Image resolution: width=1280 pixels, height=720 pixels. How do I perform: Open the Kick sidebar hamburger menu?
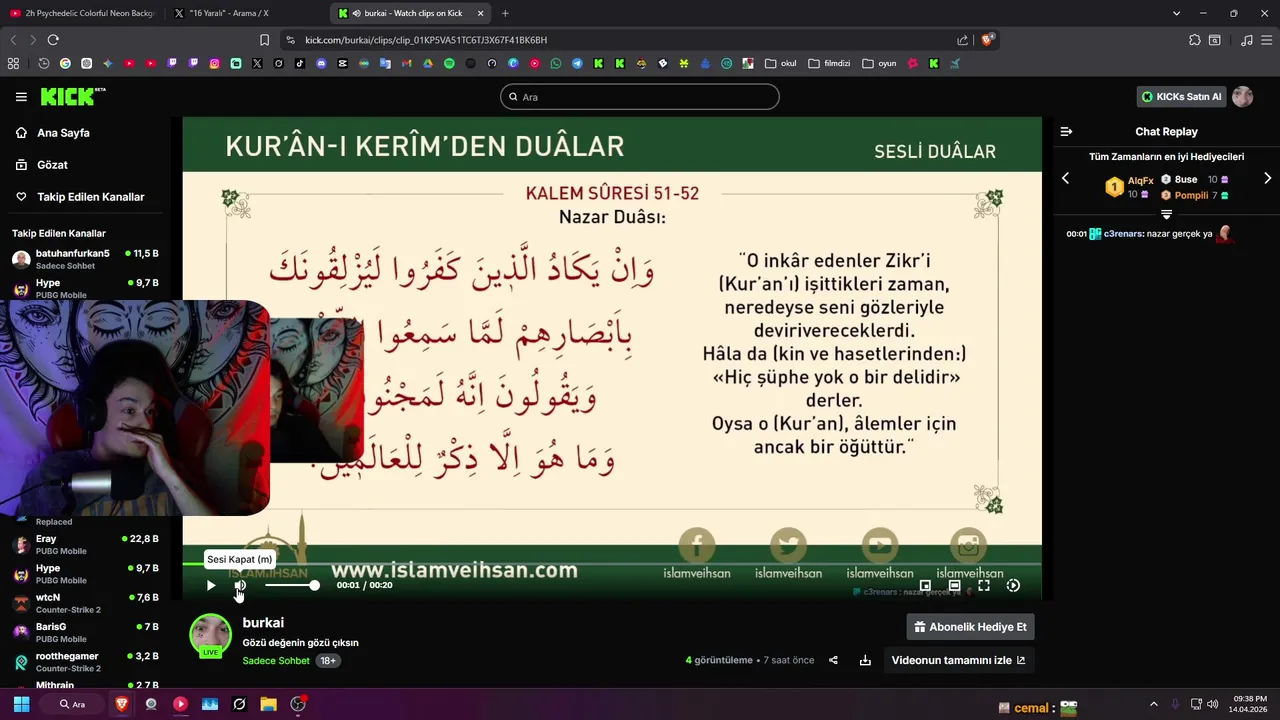[21, 97]
